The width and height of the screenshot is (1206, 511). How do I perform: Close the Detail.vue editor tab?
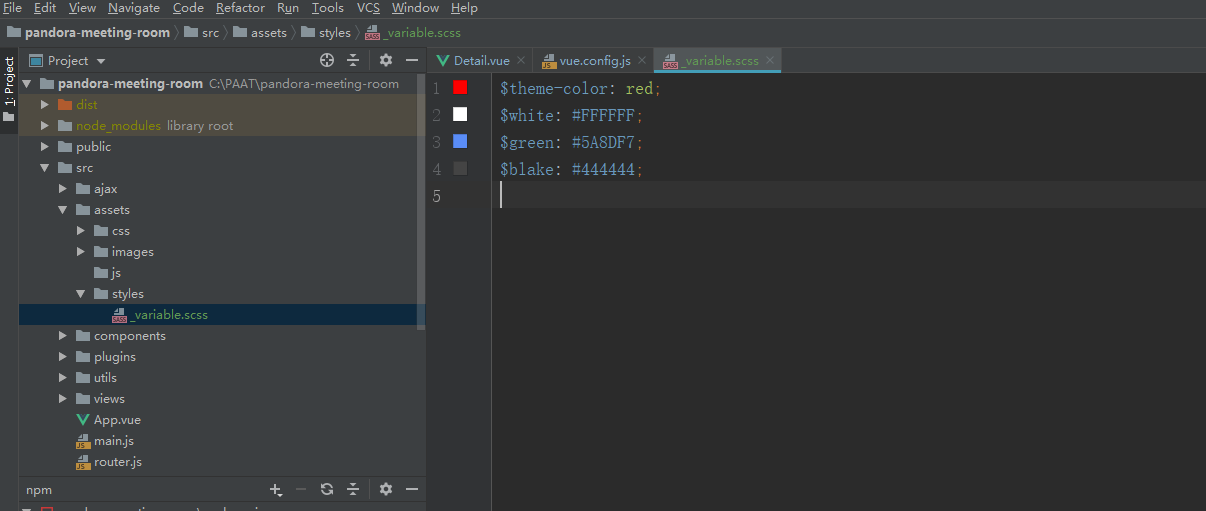tap(521, 61)
